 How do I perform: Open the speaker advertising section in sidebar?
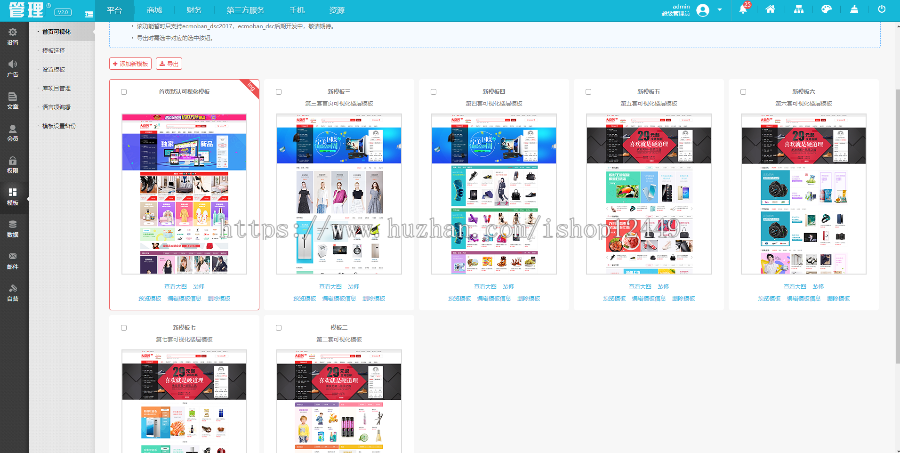point(13,68)
